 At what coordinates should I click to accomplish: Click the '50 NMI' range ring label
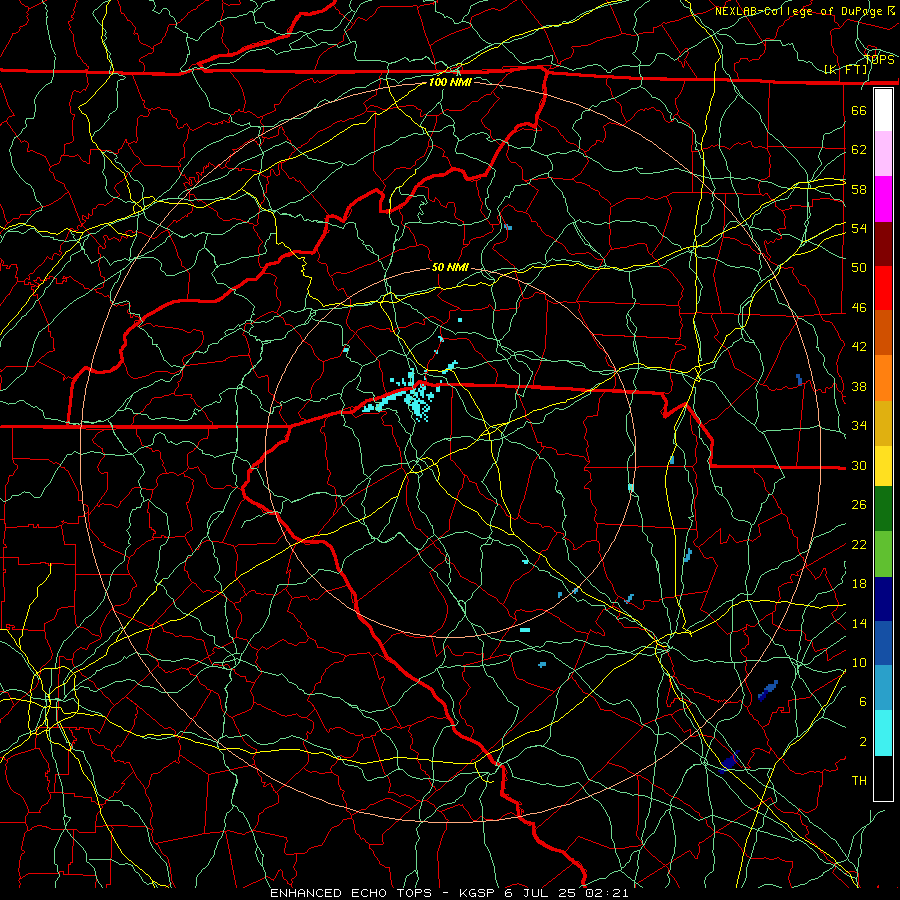tap(450, 267)
